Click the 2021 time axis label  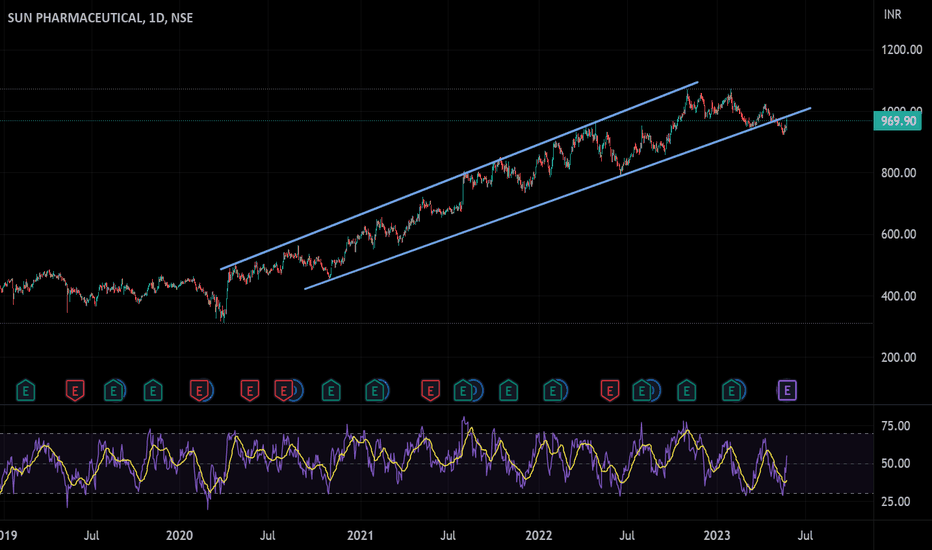click(360, 535)
